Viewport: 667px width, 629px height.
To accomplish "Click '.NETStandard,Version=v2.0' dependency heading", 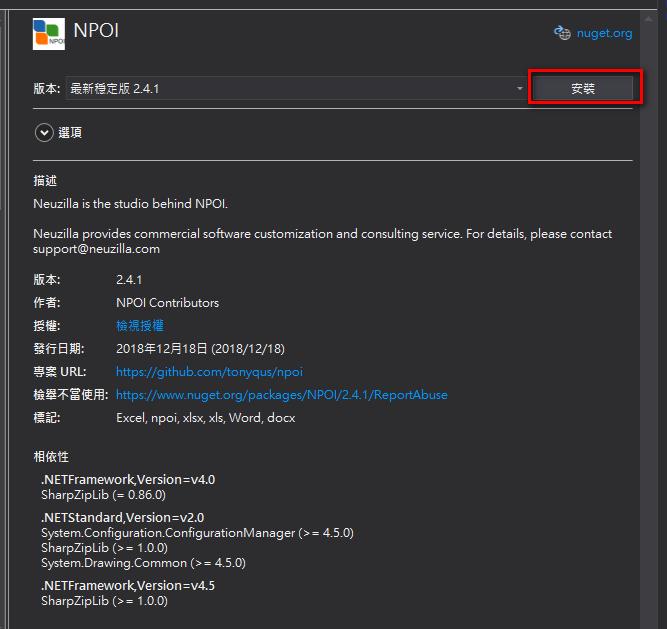I will pyautogui.click(x=123, y=518).
